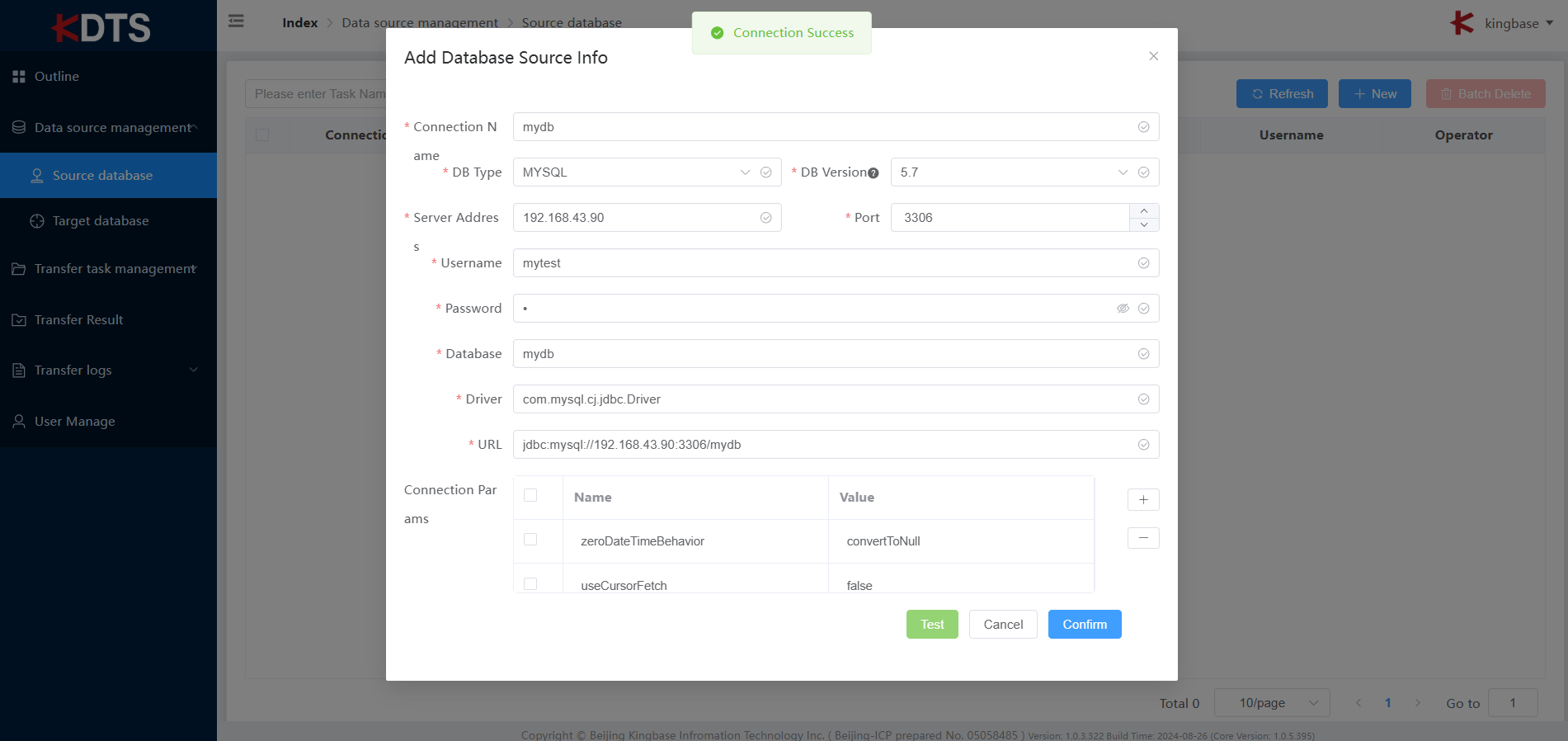Click the Target database icon
The image size is (1568, 741).
tap(37, 221)
